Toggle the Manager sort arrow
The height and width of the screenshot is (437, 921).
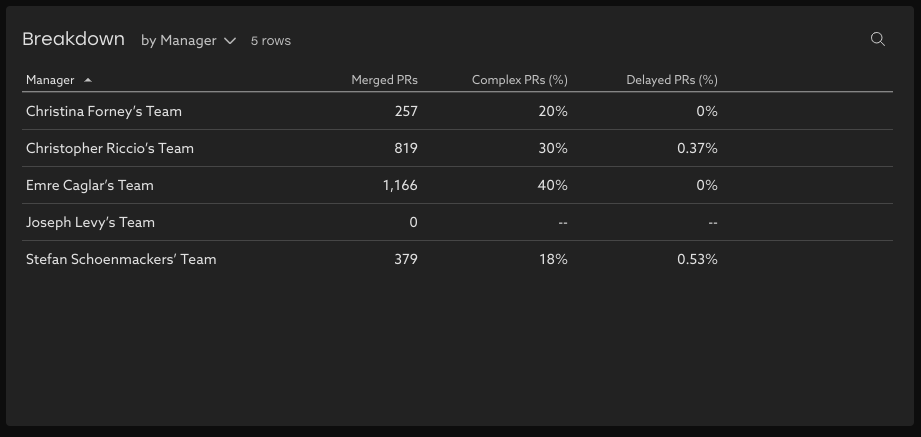coord(88,80)
